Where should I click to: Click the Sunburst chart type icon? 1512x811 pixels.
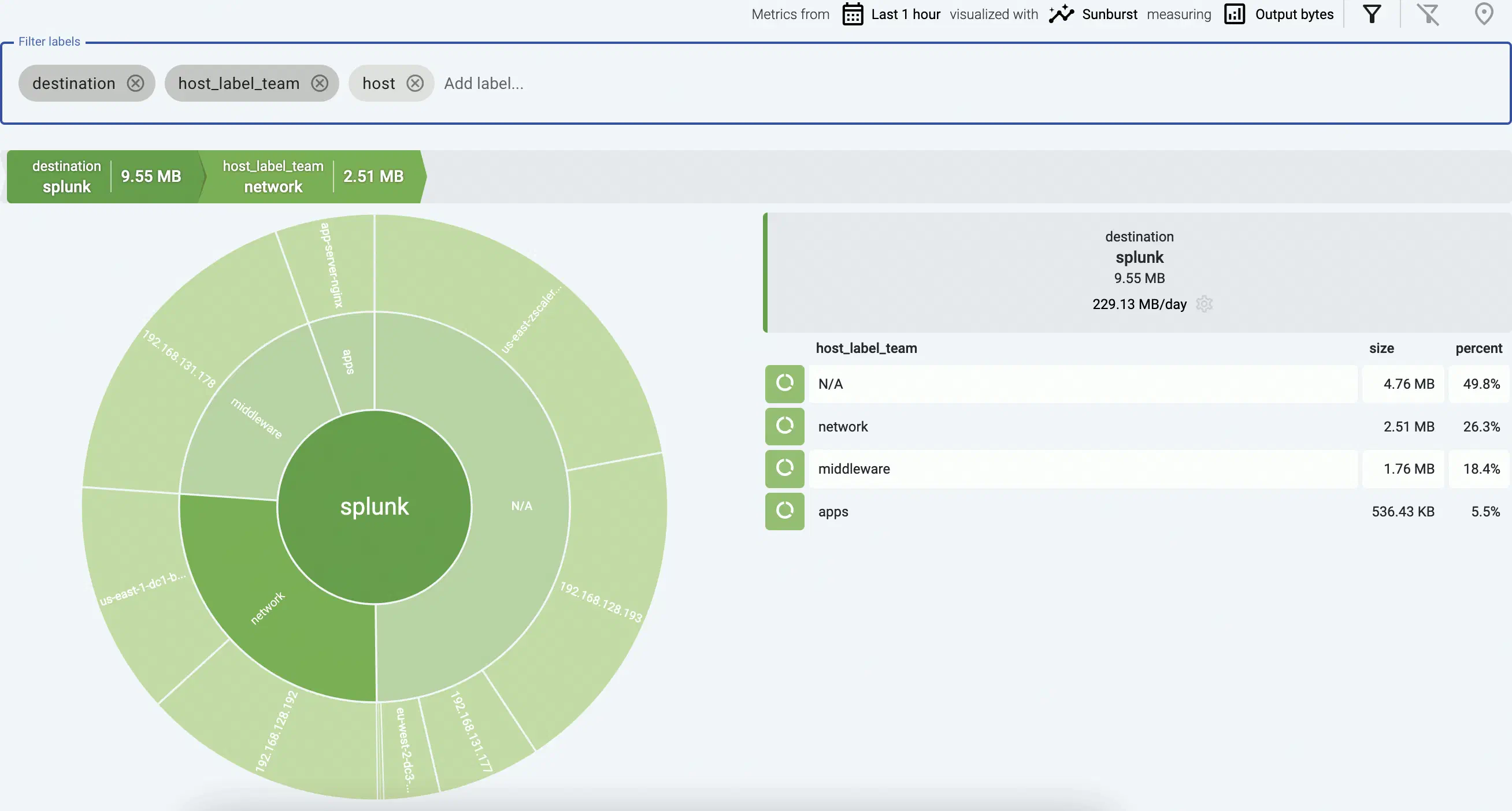(x=1061, y=14)
